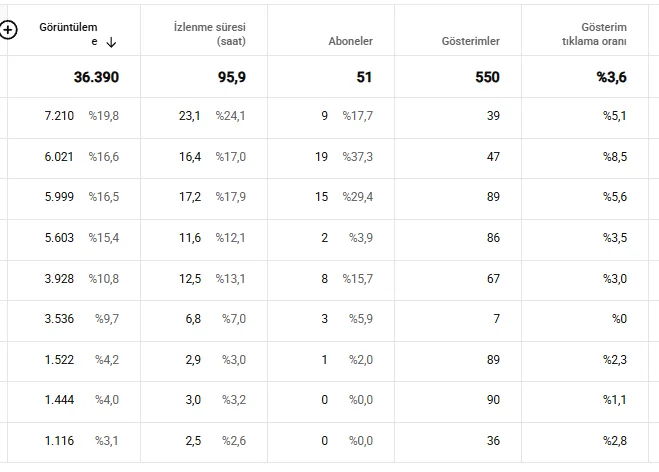The image size is (659, 472).
Task: Click watch time cell 17,2 %17,9
Action: (x=204, y=197)
